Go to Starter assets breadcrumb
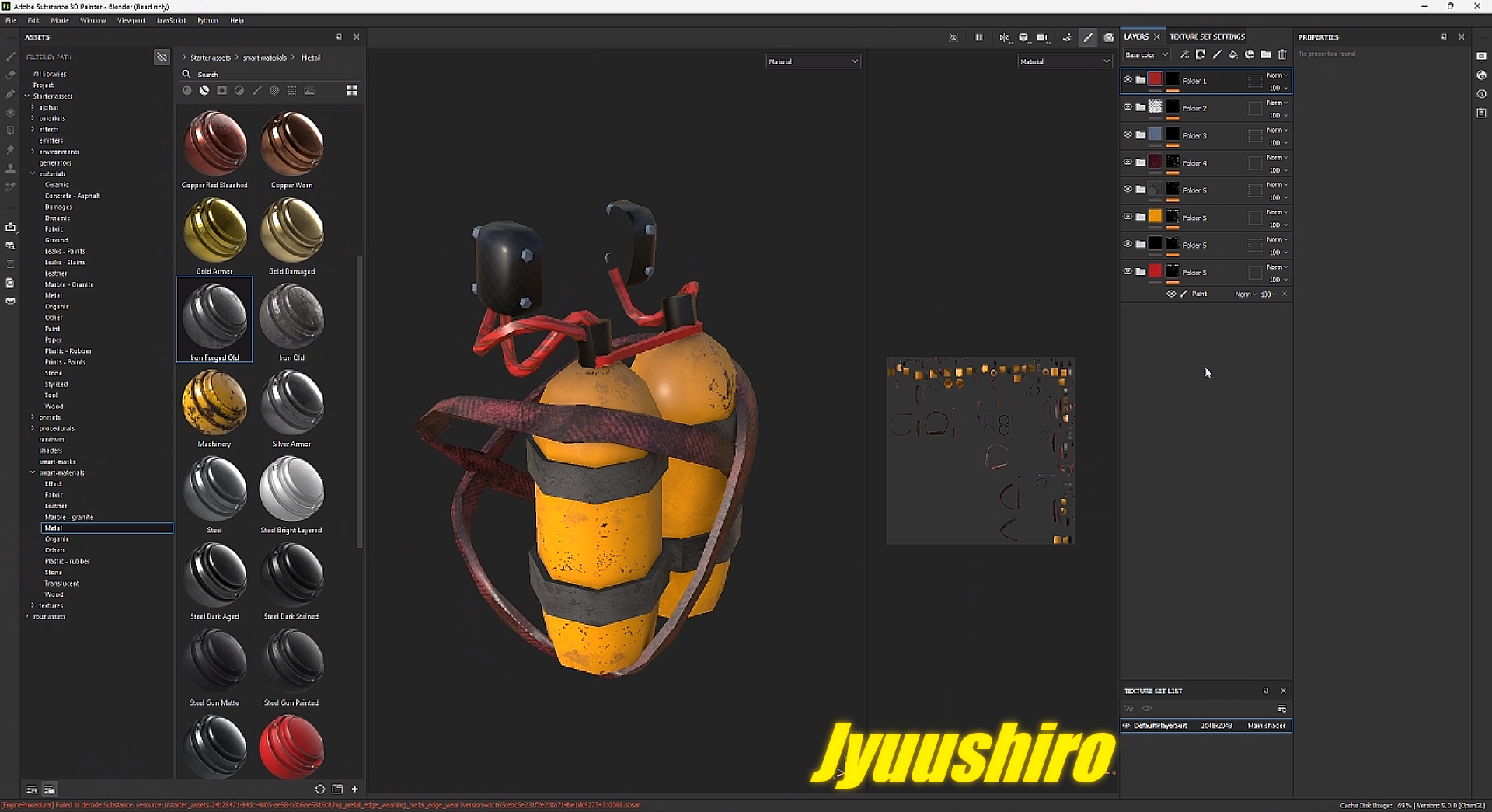 [x=211, y=58]
